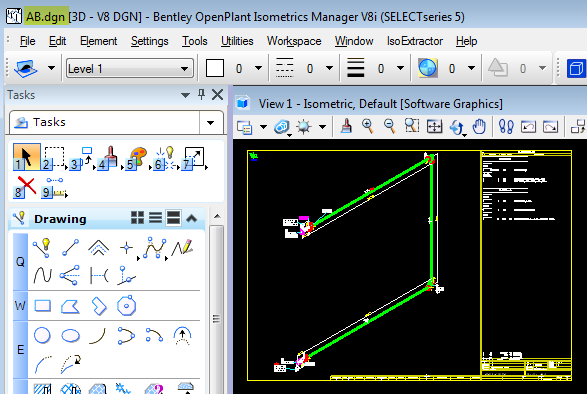Select the Element Selection arrow tool

click(26, 157)
